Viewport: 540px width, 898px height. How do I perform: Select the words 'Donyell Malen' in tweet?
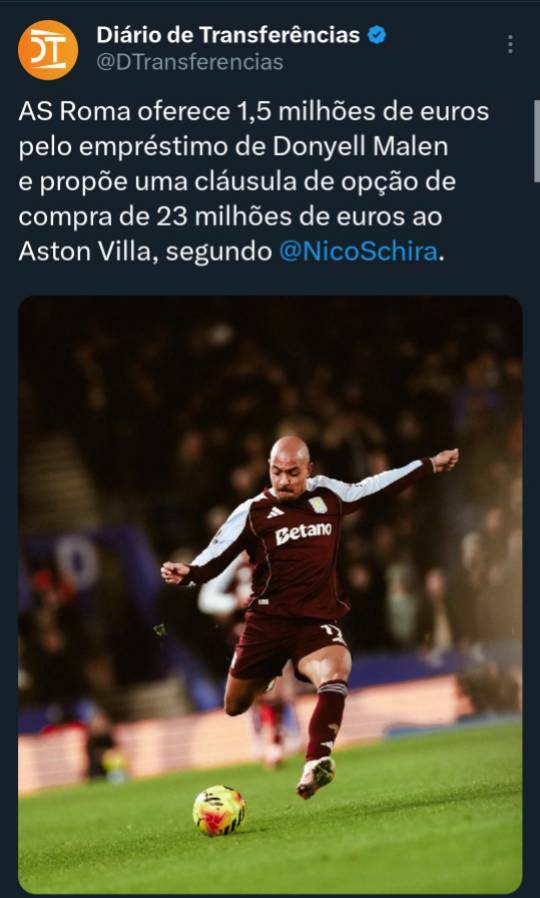point(360,147)
